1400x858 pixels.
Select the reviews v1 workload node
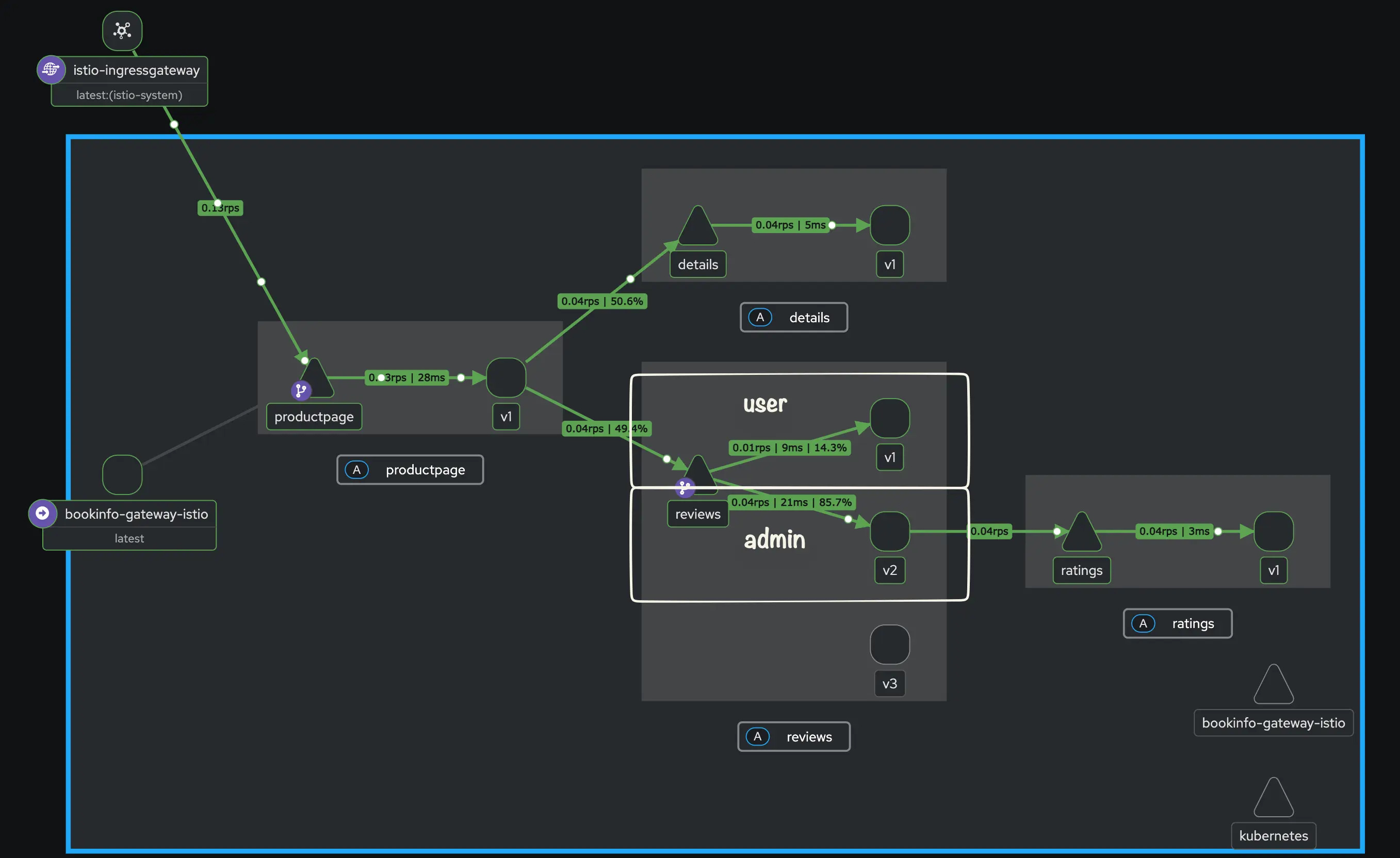coord(889,419)
